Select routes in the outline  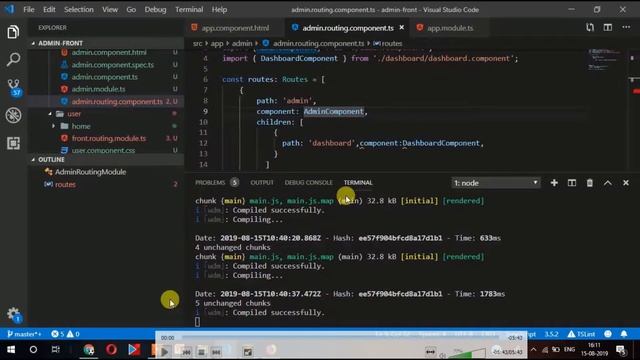65,184
